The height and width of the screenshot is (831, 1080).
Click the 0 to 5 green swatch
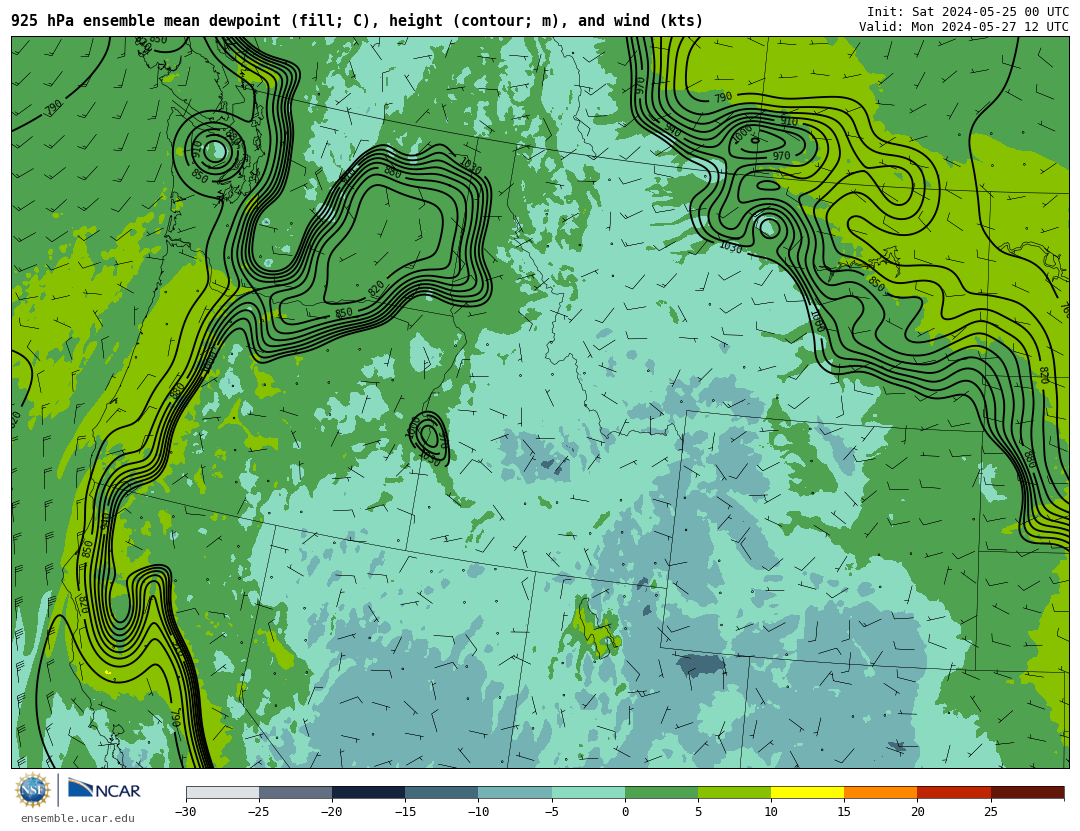point(661,793)
